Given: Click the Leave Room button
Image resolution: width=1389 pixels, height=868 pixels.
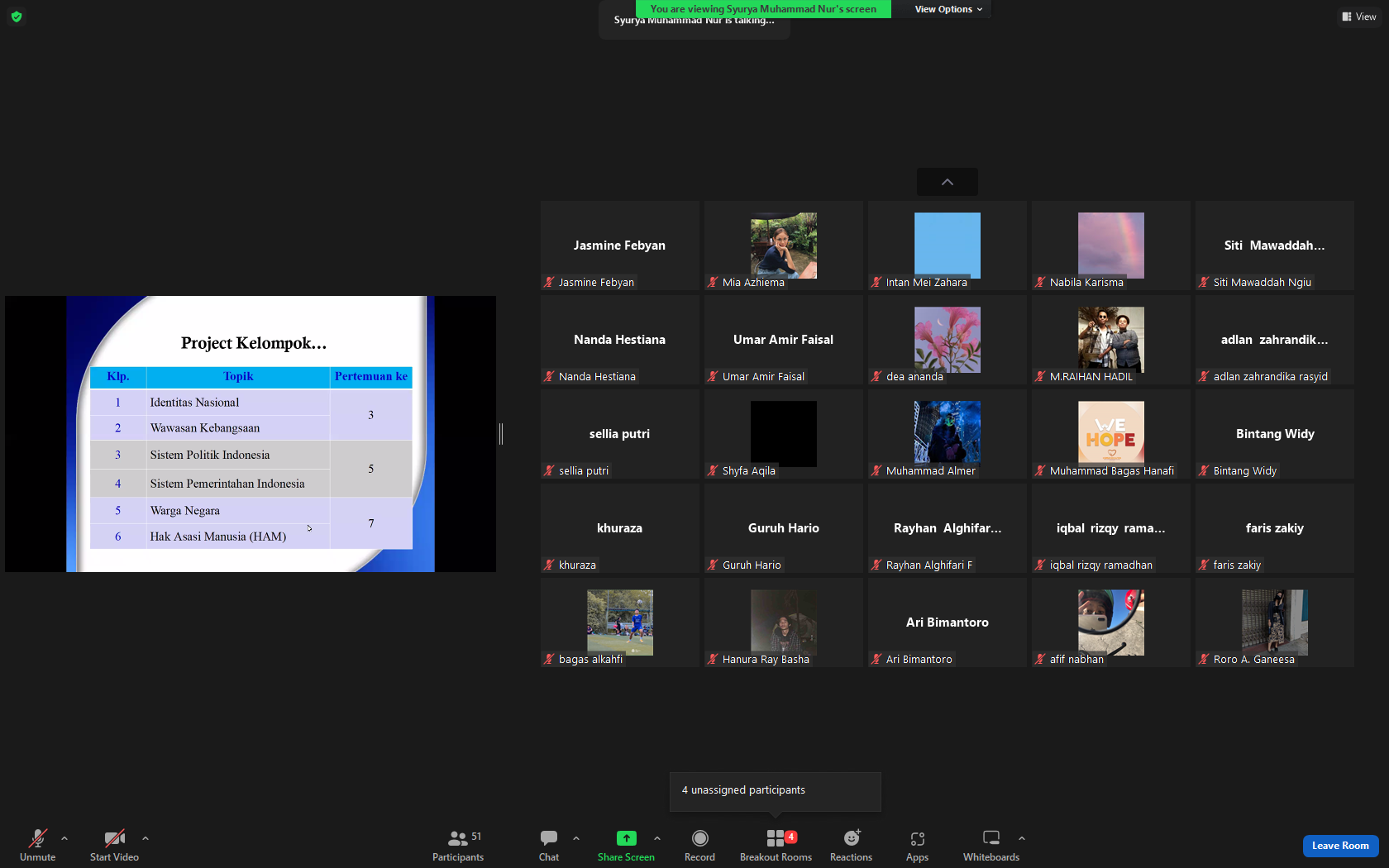Looking at the screenshot, I should pyautogui.click(x=1340, y=846).
